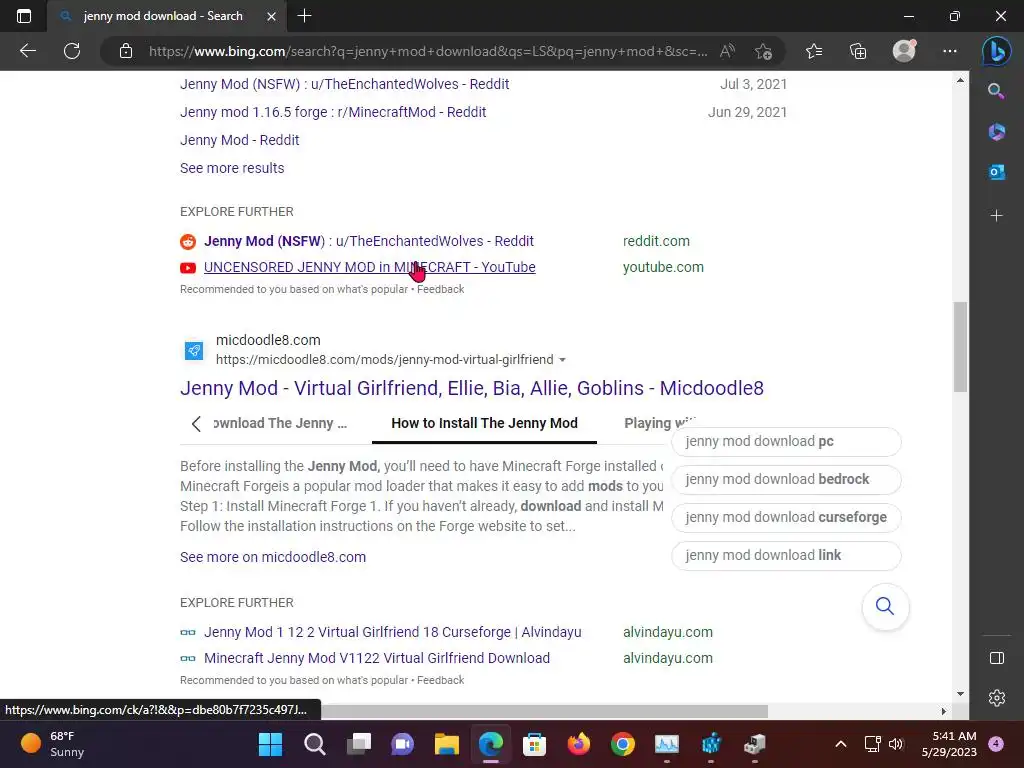Image resolution: width=1024 pixels, height=768 pixels.
Task: Search suggestion jenny mod download link
Action: coord(786,555)
